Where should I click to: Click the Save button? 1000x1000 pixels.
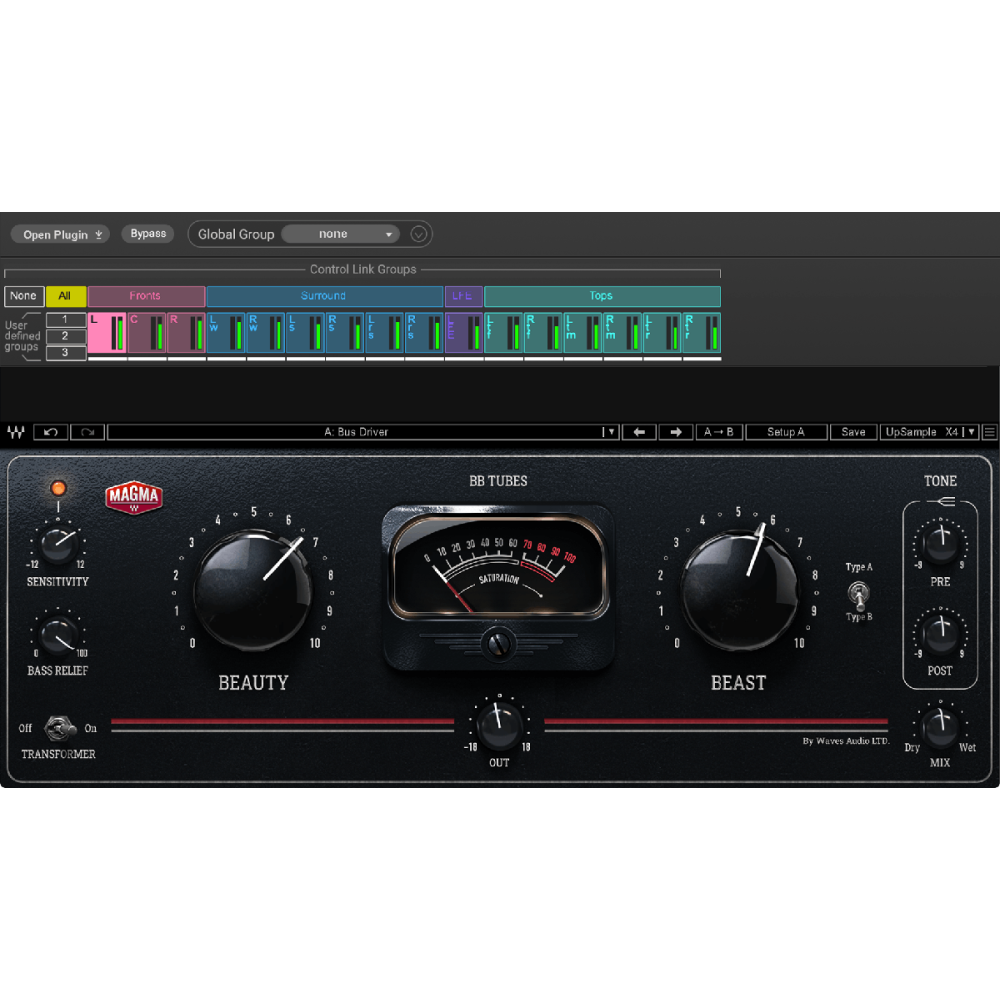pos(853,432)
